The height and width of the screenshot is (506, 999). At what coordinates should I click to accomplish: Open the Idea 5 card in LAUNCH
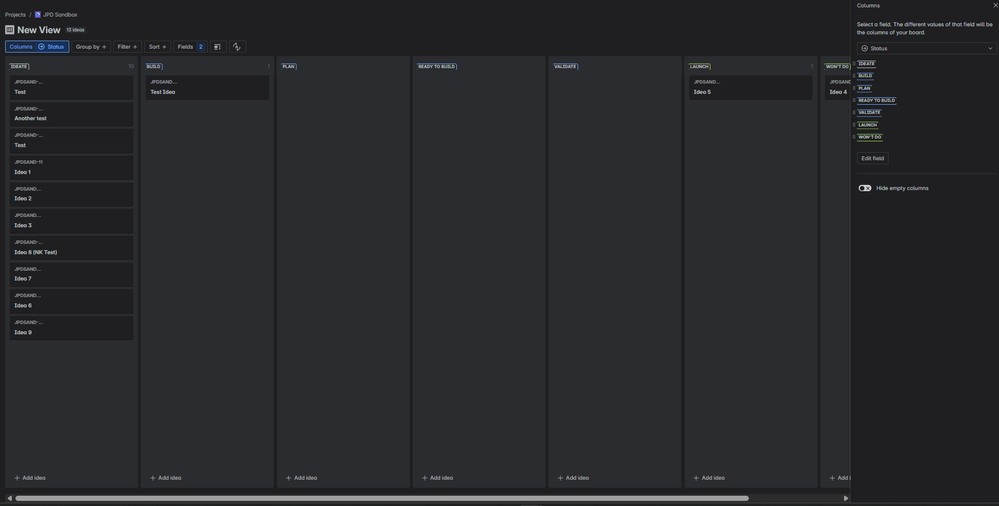click(751, 87)
